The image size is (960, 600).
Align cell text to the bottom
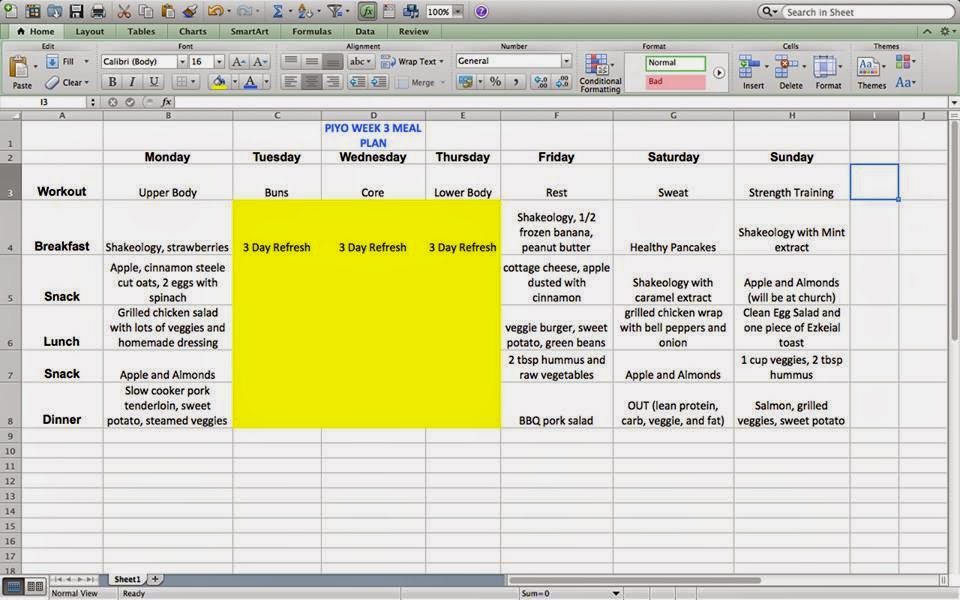click(x=332, y=61)
